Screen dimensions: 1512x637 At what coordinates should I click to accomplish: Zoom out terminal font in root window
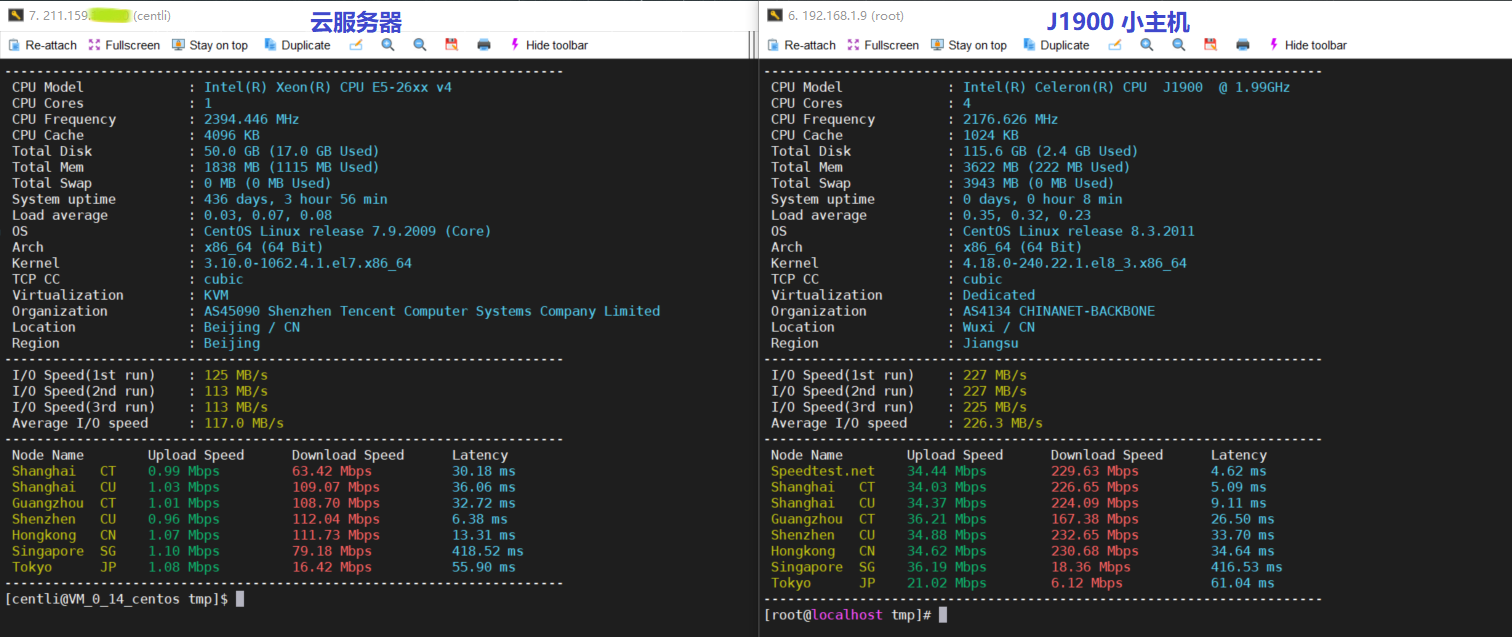[1179, 45]
